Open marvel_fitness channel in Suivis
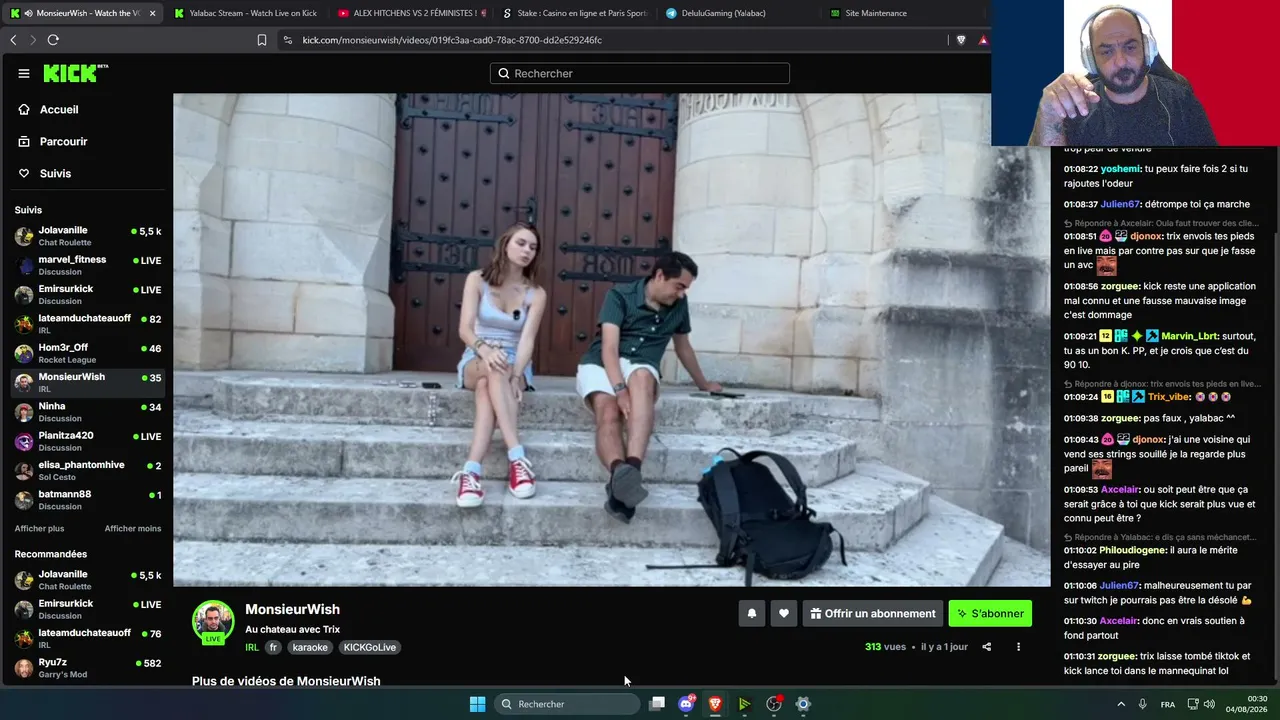 coord(88,265)
